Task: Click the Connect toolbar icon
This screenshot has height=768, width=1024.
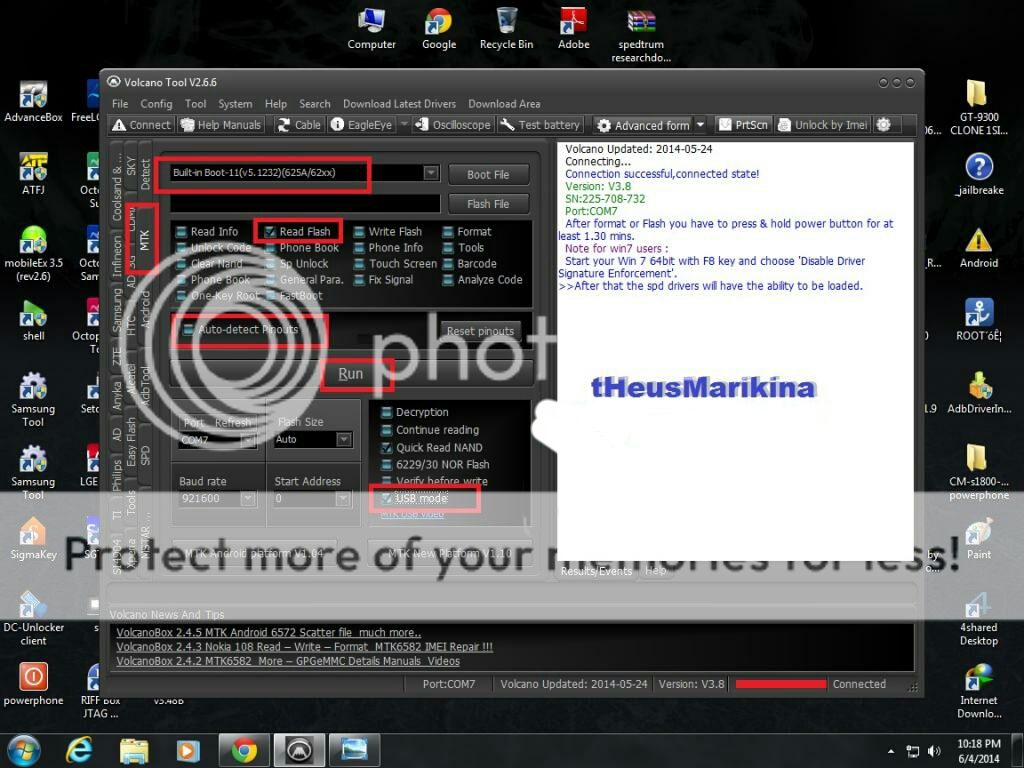Action: pos(141,125)
